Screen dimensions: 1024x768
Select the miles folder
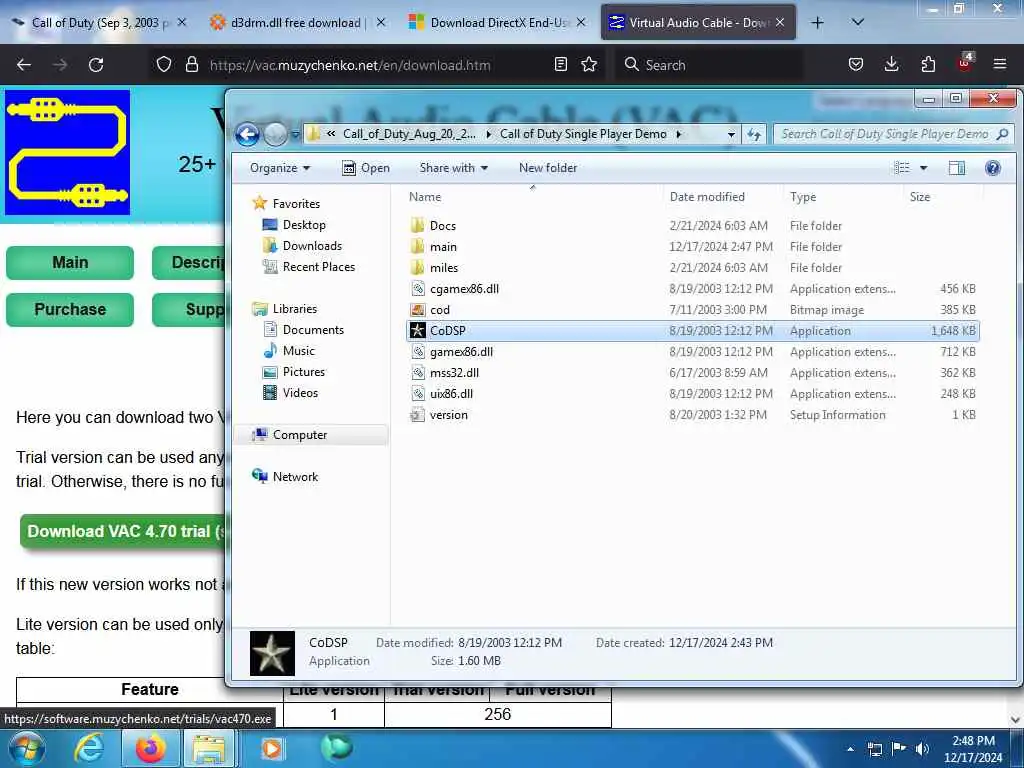(x=693, y=268)
